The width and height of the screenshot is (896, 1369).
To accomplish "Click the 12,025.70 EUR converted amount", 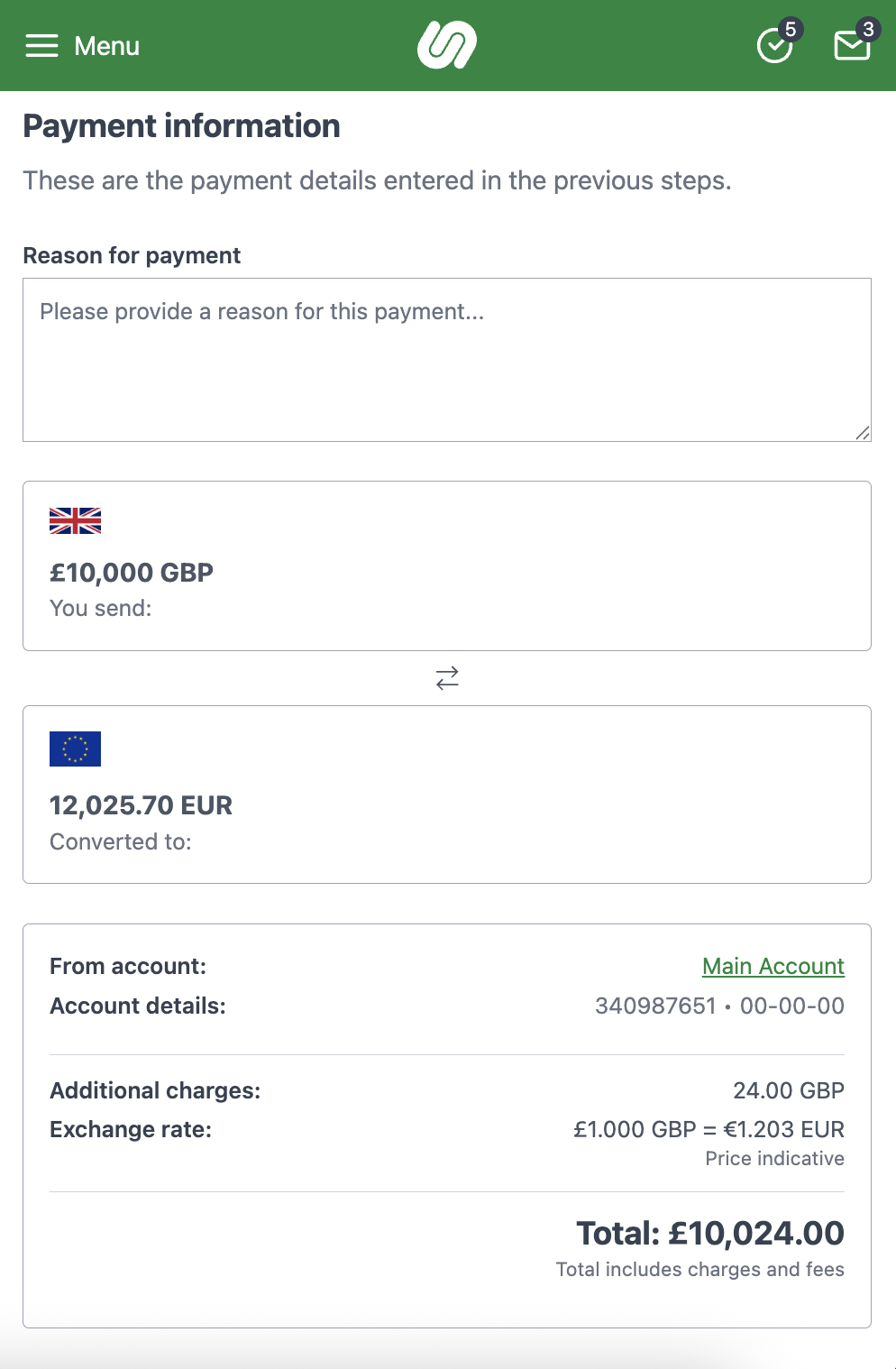I will 141,805.
